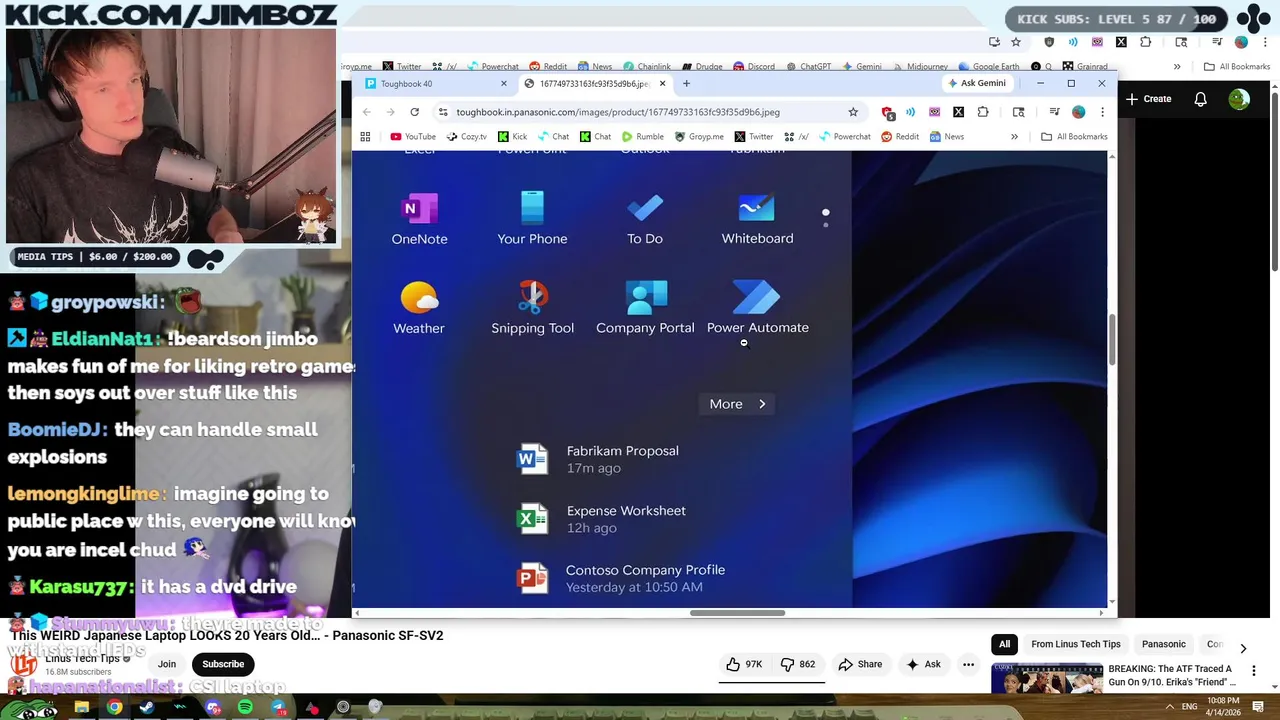Share the Panasonic SF-SV2 video
The image size is (1280, 720).
[x=860, y=664]
